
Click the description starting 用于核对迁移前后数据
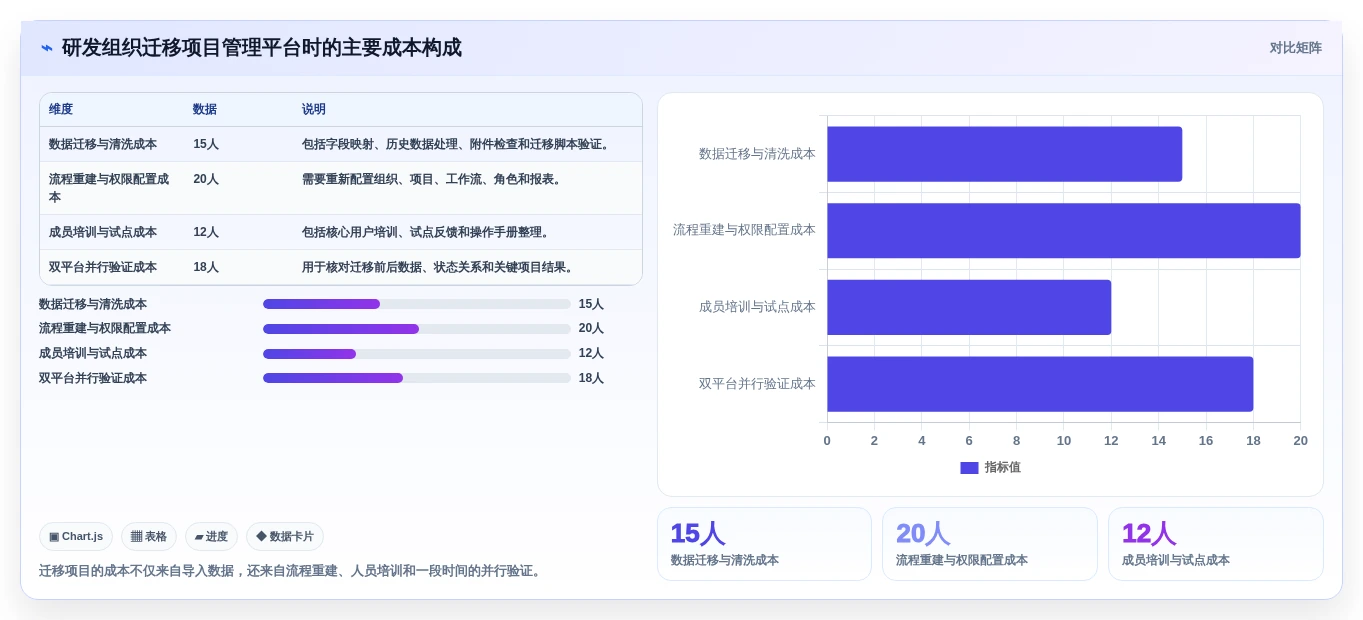point(440,267)
